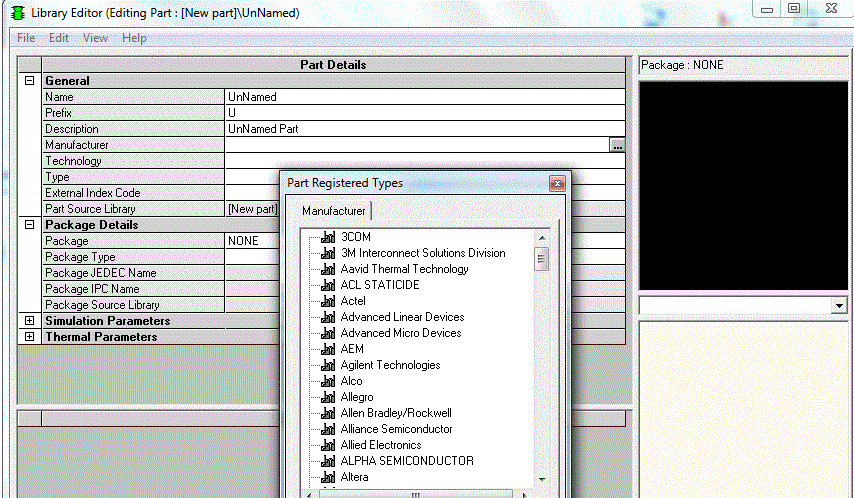854x498 pixels.
Task: Open the Help menu
Action: [134, 38]
